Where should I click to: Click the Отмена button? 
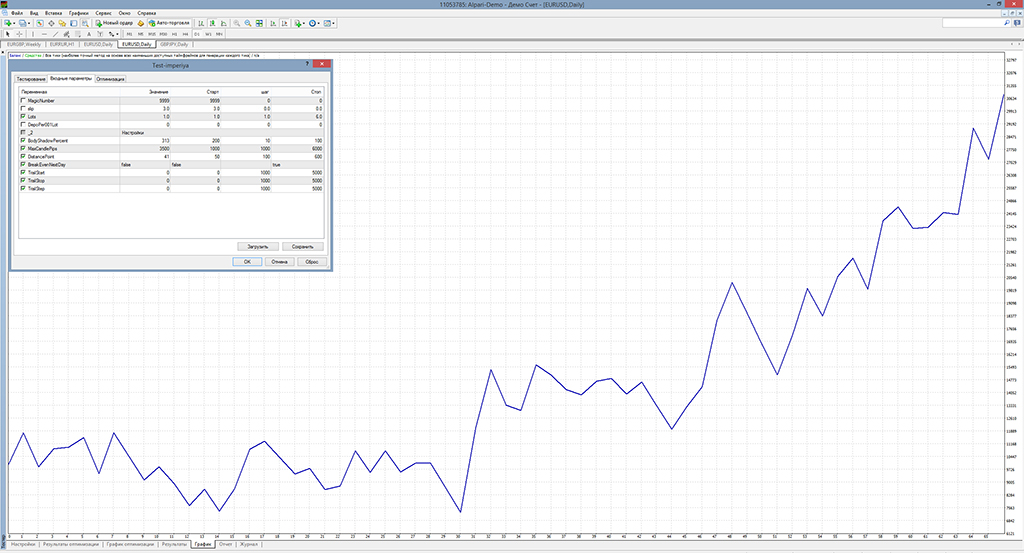pyautogui.click(x=280, y=262)
